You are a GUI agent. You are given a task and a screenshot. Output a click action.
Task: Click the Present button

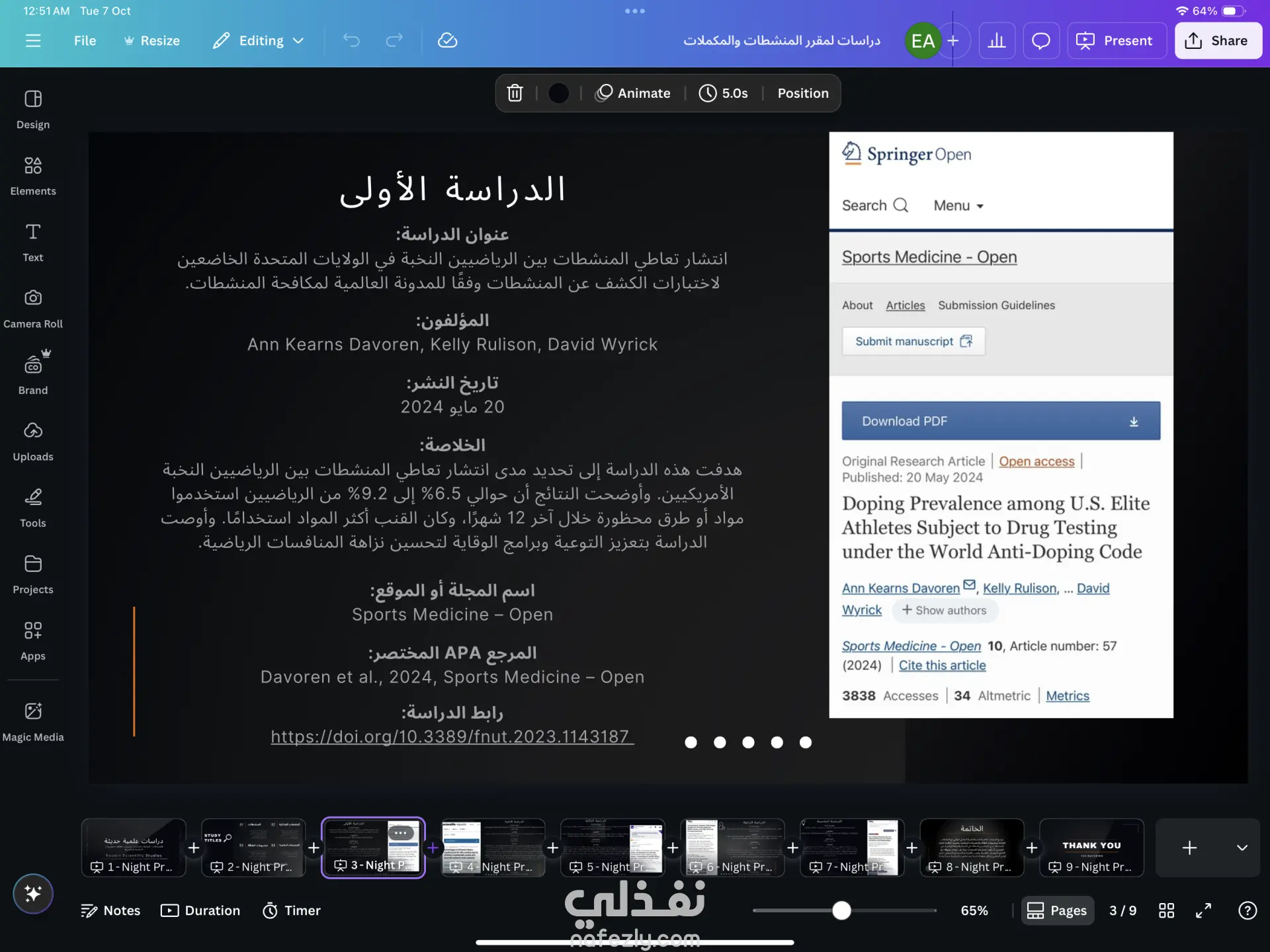[1116, 41]
